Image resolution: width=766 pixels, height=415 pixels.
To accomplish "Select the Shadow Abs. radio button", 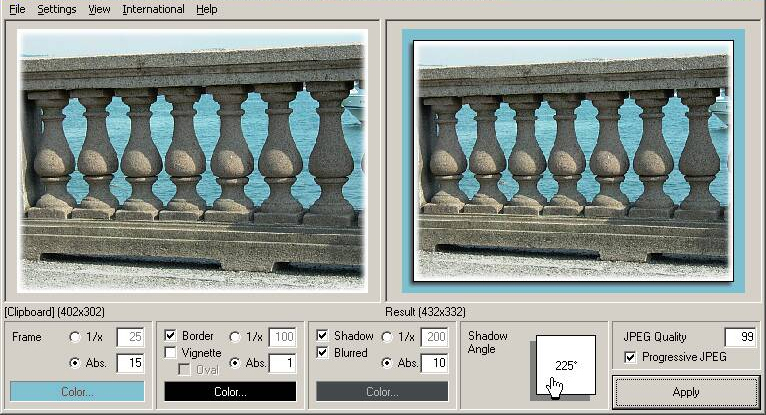I will point(387,363).
